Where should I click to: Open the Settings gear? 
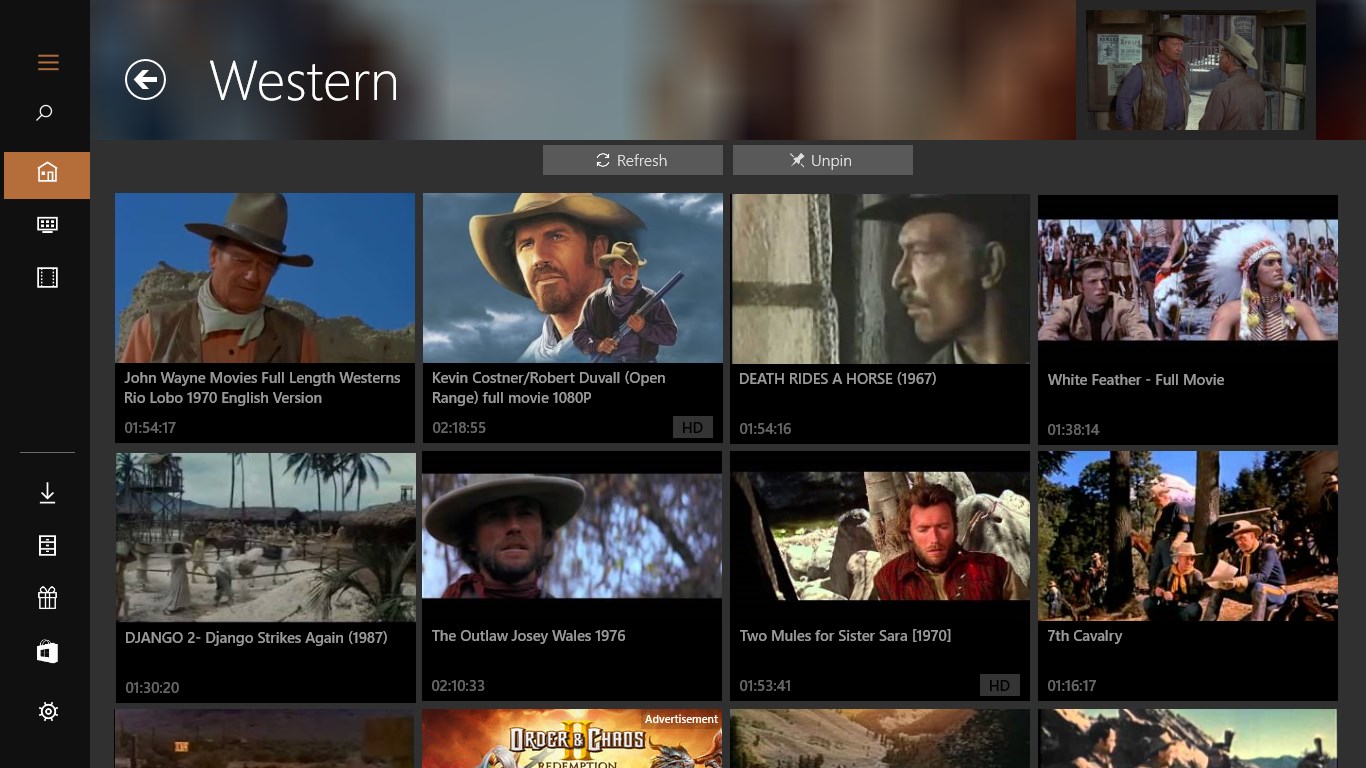tap(46, 711)
